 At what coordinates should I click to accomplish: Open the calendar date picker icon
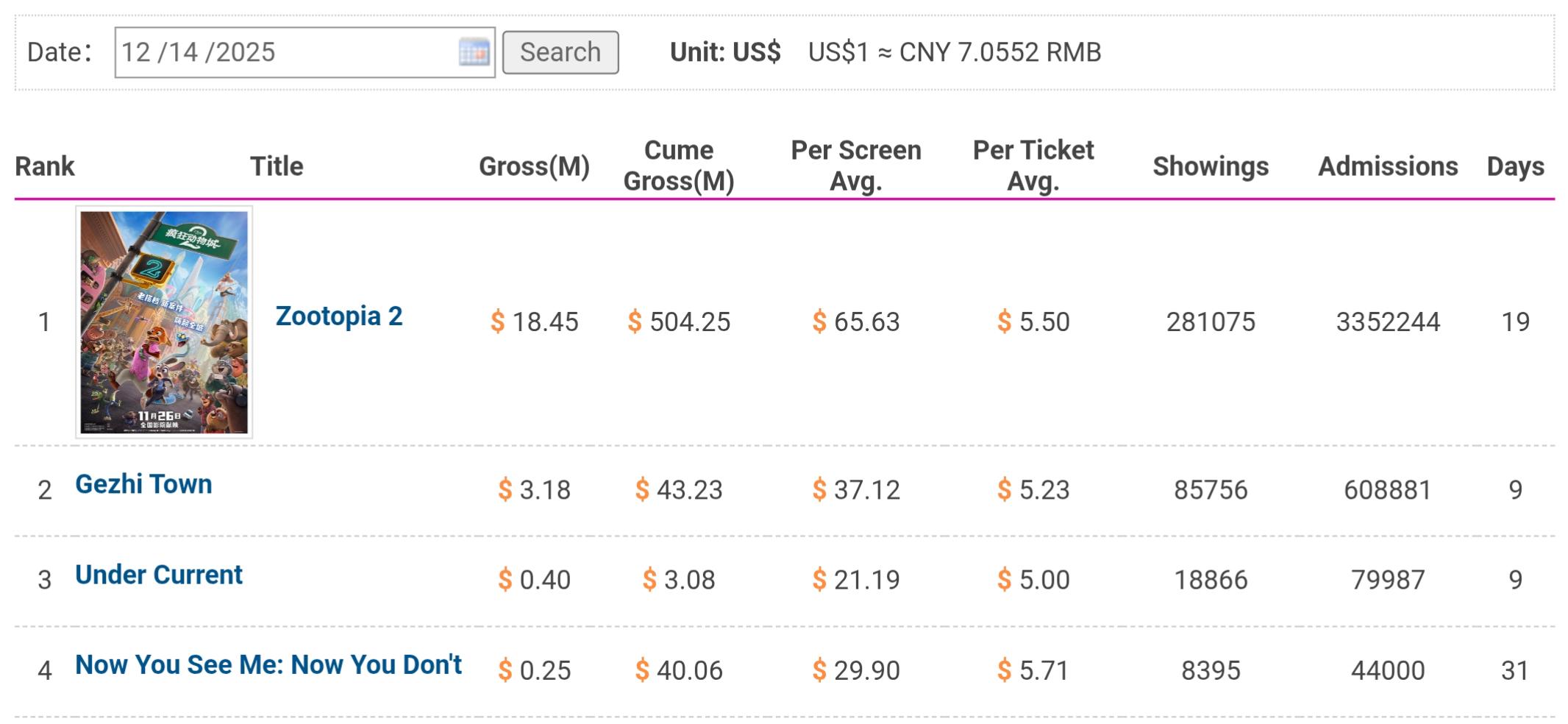tap(474, 52)
